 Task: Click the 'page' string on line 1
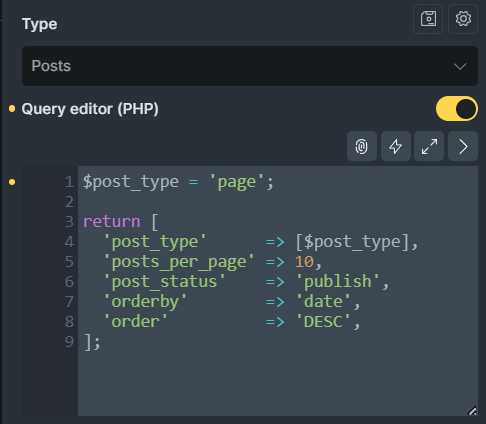click(236, 182)
